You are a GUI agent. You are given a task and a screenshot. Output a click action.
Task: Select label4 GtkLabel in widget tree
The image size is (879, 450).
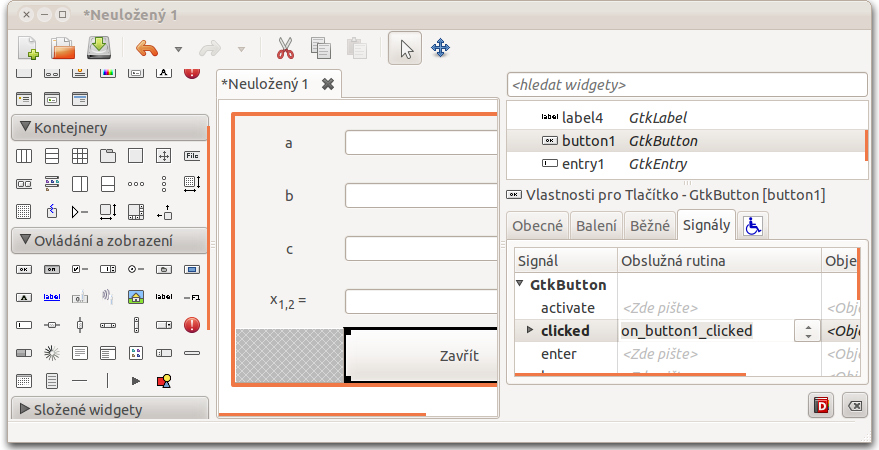tap(687, 117)
